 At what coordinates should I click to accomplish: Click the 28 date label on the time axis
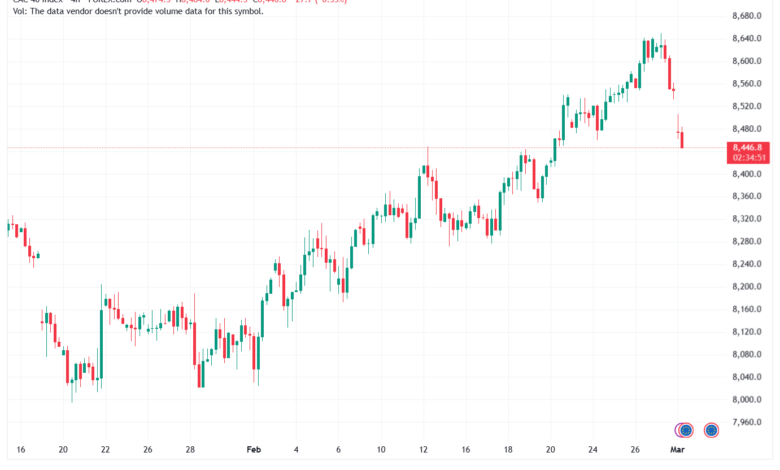tap(190, 450)
